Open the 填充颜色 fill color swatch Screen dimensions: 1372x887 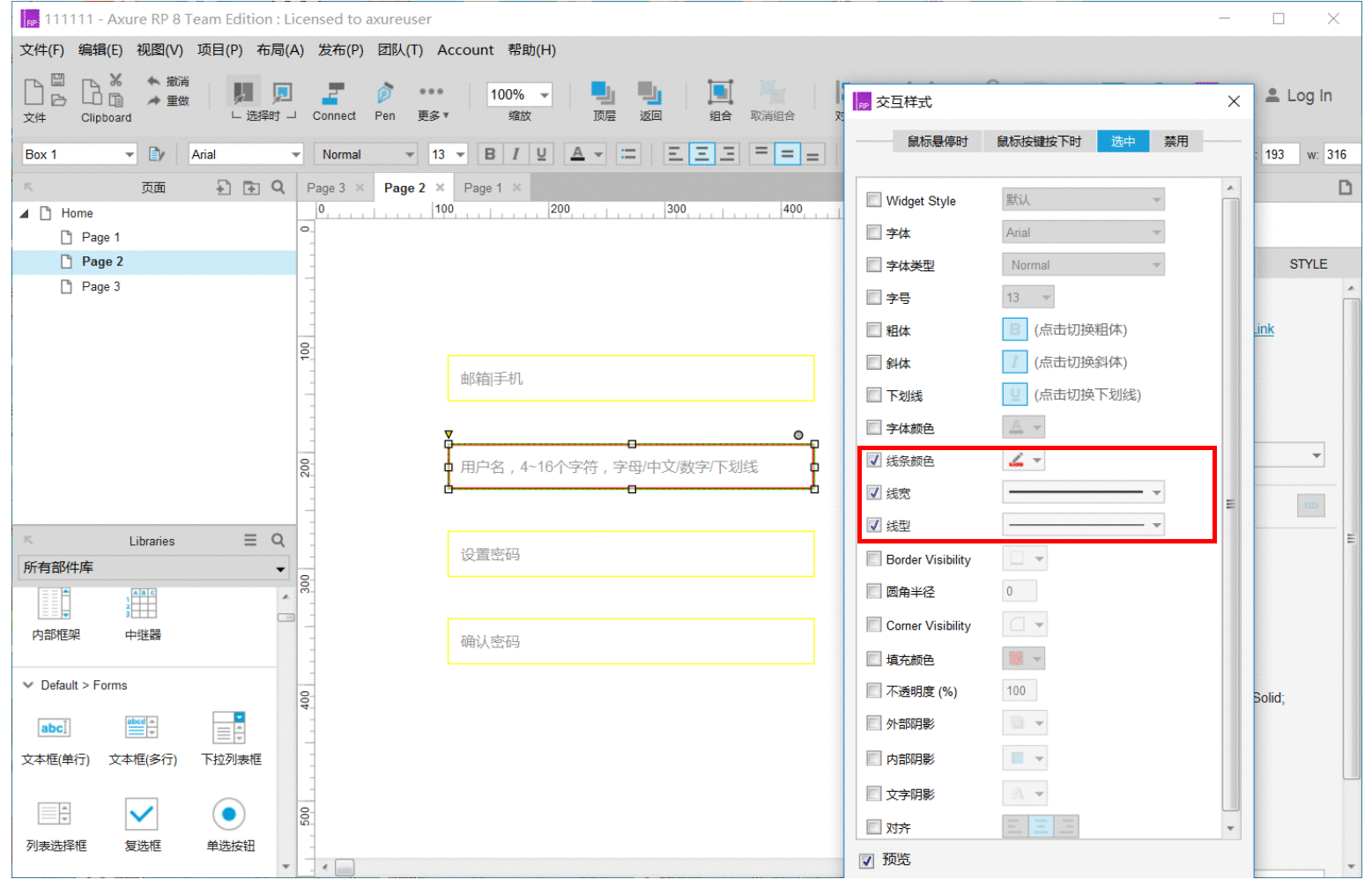point(1024,659)
